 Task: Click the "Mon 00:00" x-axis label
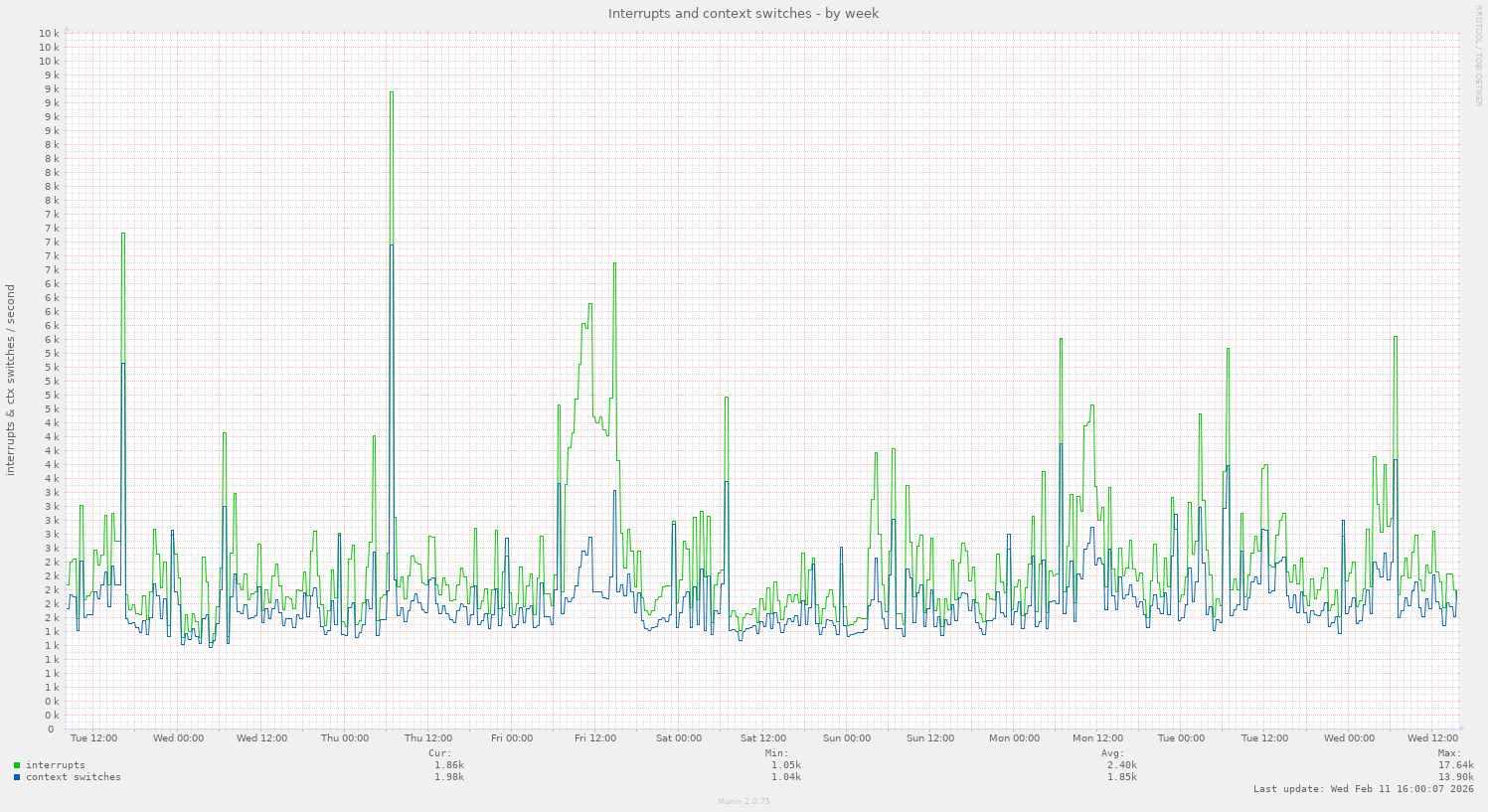click(x=1014, y=738)
